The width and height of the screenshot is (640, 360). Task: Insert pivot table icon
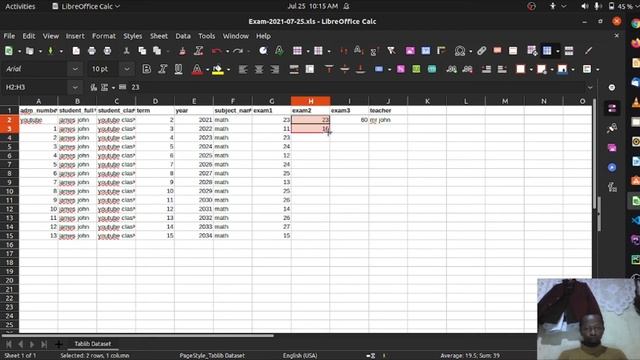point(441,51)
